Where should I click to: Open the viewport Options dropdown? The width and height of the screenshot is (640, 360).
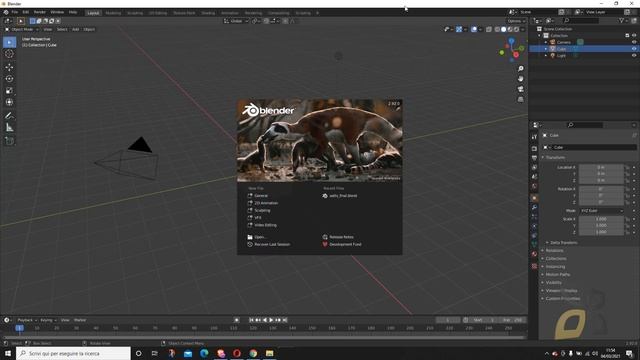coord(516,21)
